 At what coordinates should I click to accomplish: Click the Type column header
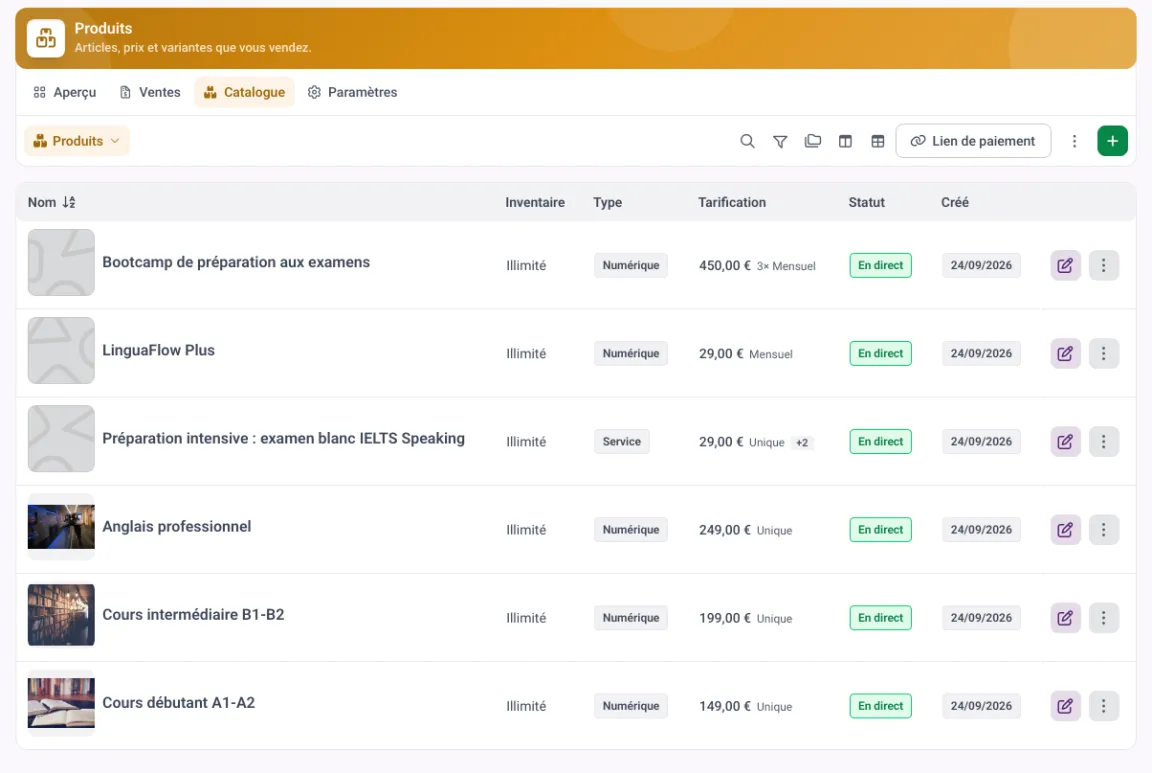tap(608, 202)
